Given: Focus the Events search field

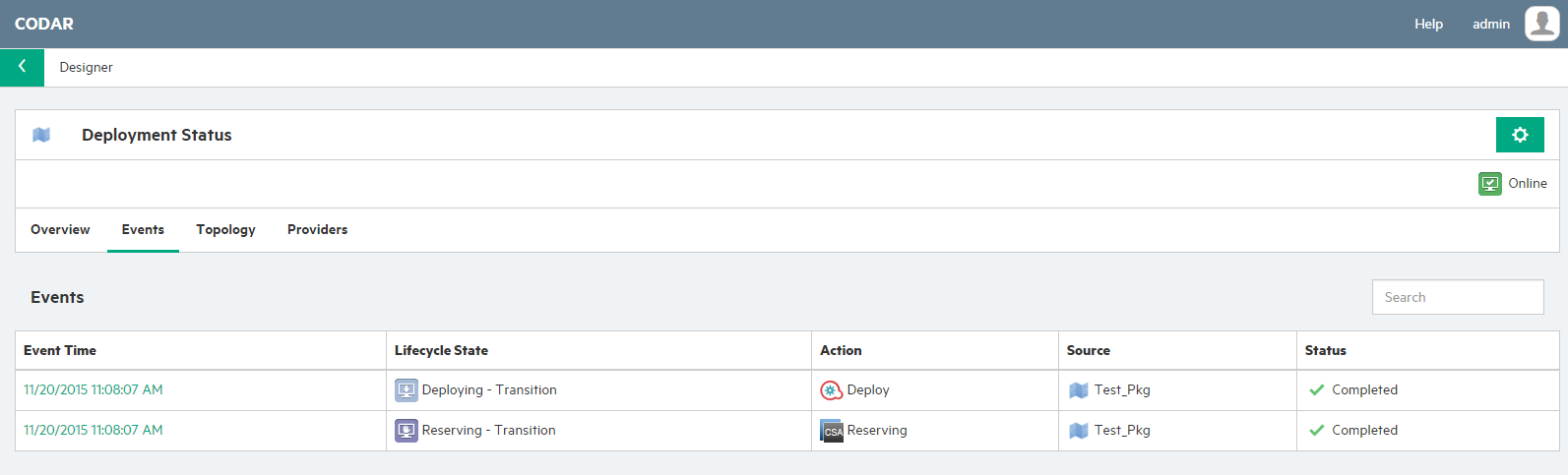Looking at the screenshot, I should click(x=1458, y=297).
